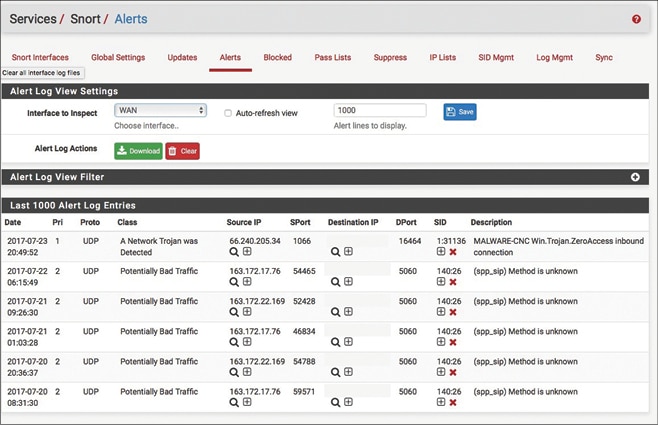Screen dimensions: 658x425
Task: Open the Interface to Inspect WAN dropdown
Action: pos(160,111)
